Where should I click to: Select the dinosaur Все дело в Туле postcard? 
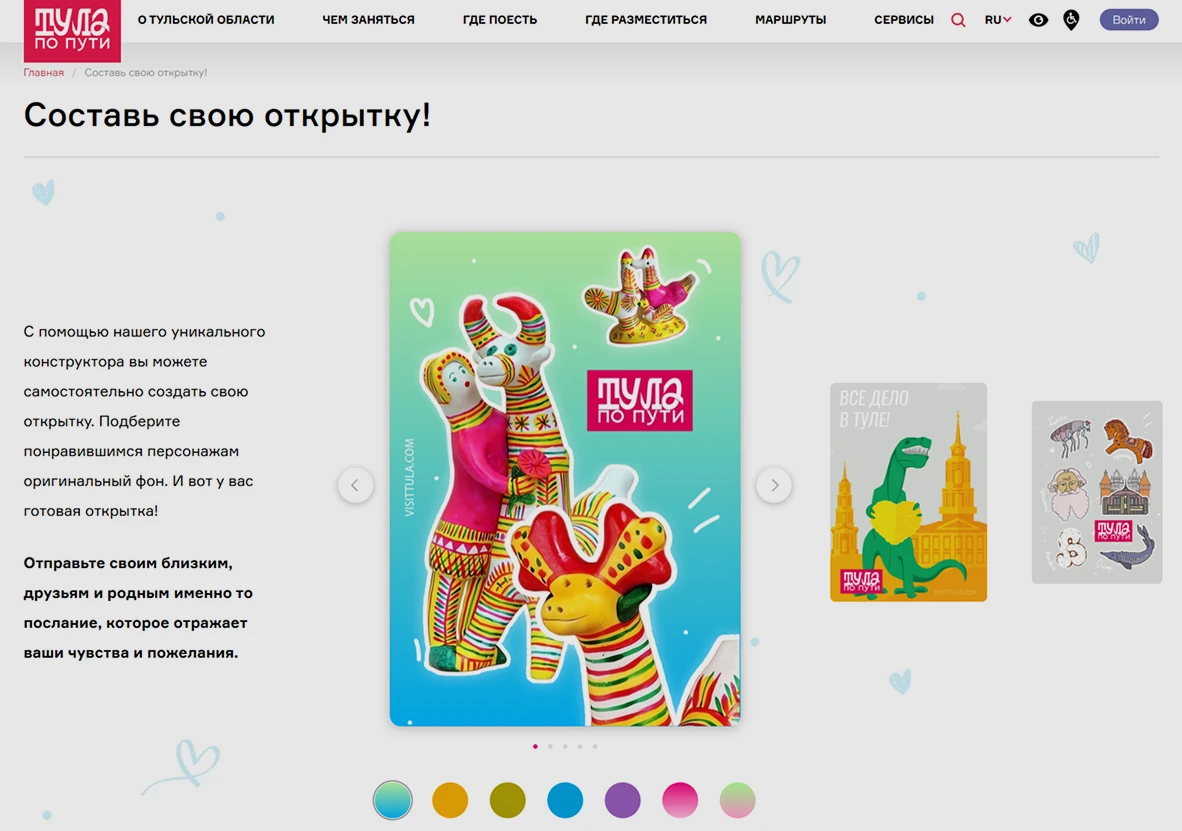tap(908, 492)
